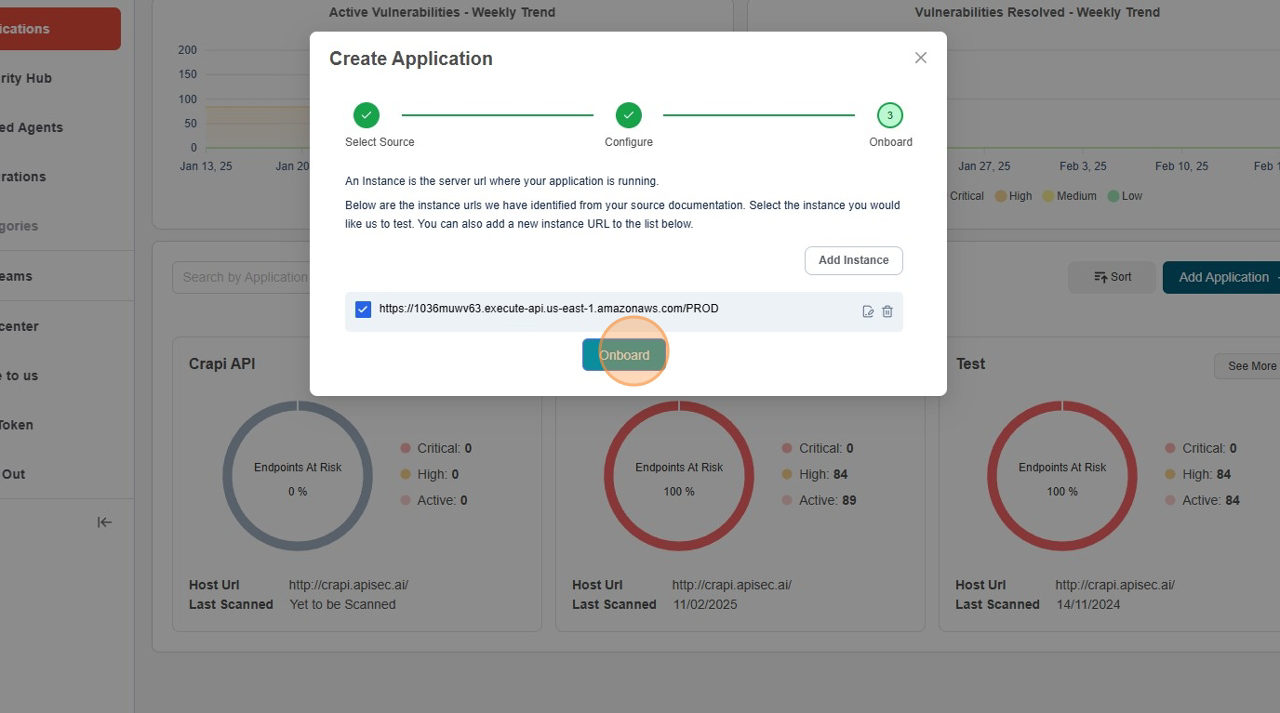
Task: Click the Configure step checkmark icon
Action: click(628, 115)
